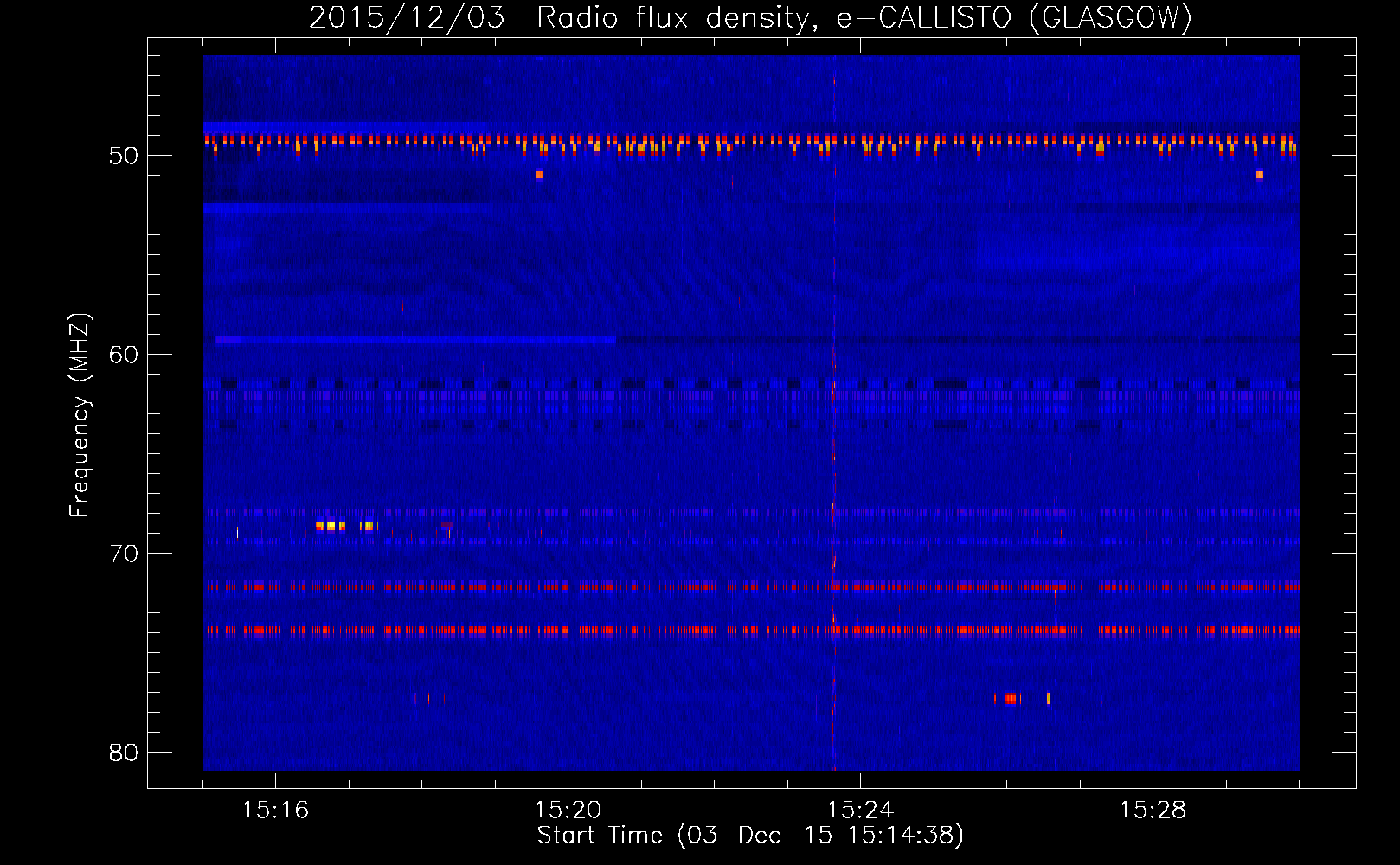Click the 15:20 time tick label

568,810
